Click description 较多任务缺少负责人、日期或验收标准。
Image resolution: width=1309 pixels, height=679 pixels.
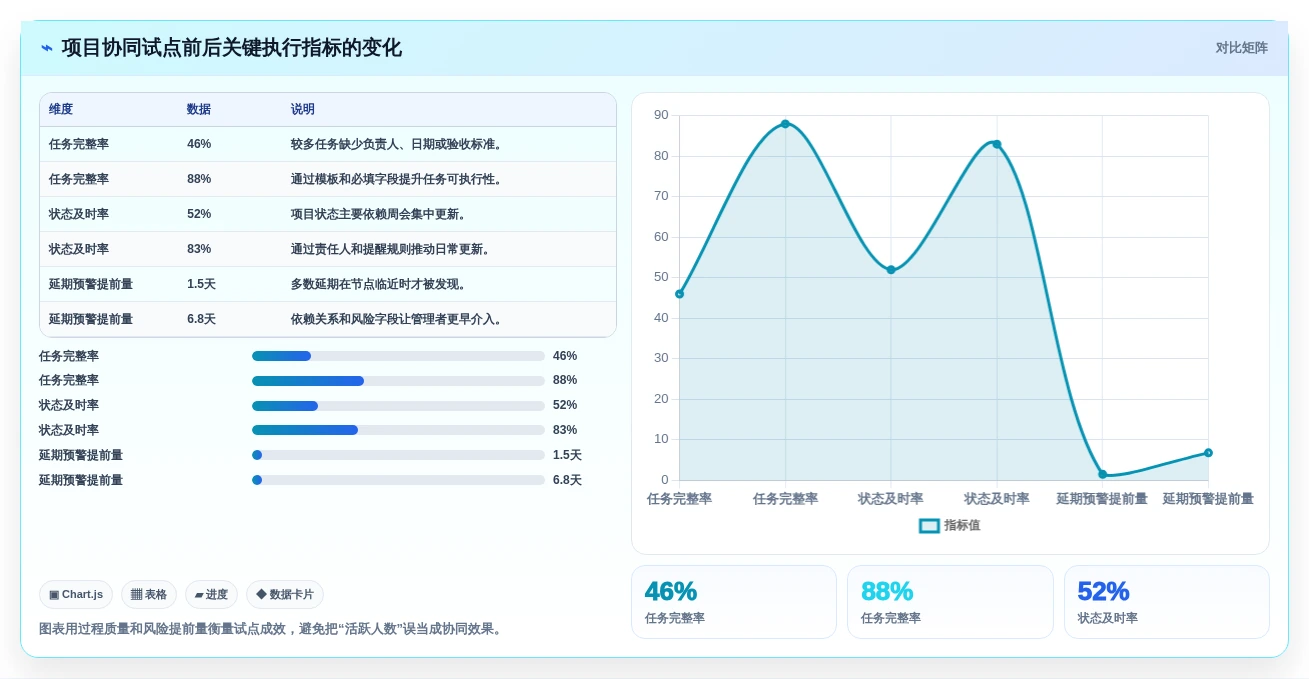pyautogui.click(x=398, y=144)
